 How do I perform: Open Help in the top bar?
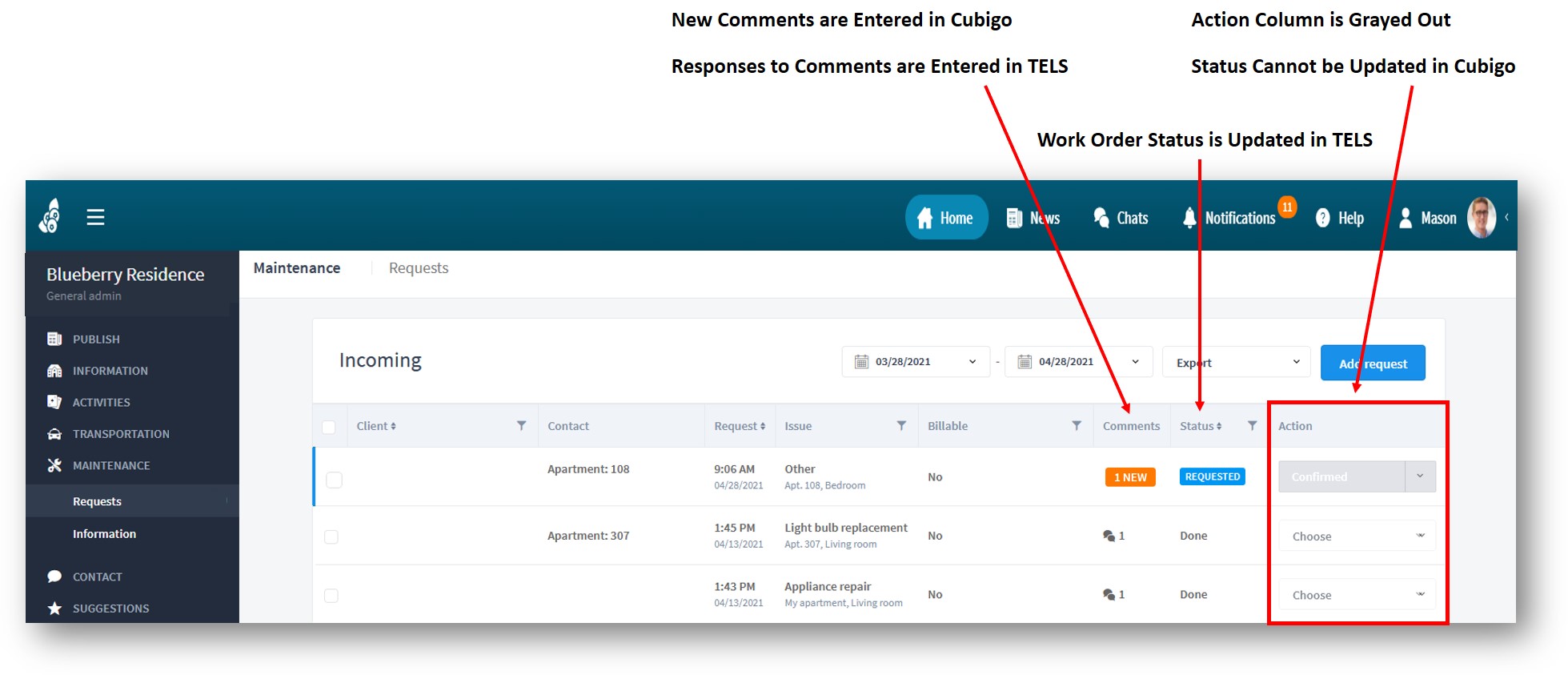tap(1340, 218)
